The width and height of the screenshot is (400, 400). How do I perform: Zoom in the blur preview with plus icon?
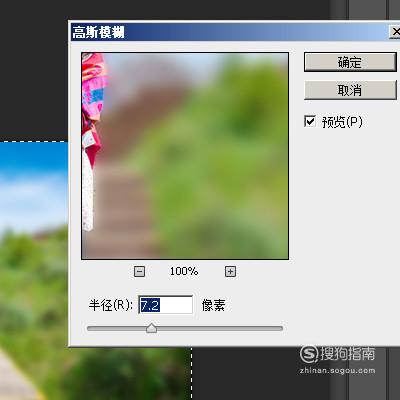pyautogui.click(x=230, y=271)
